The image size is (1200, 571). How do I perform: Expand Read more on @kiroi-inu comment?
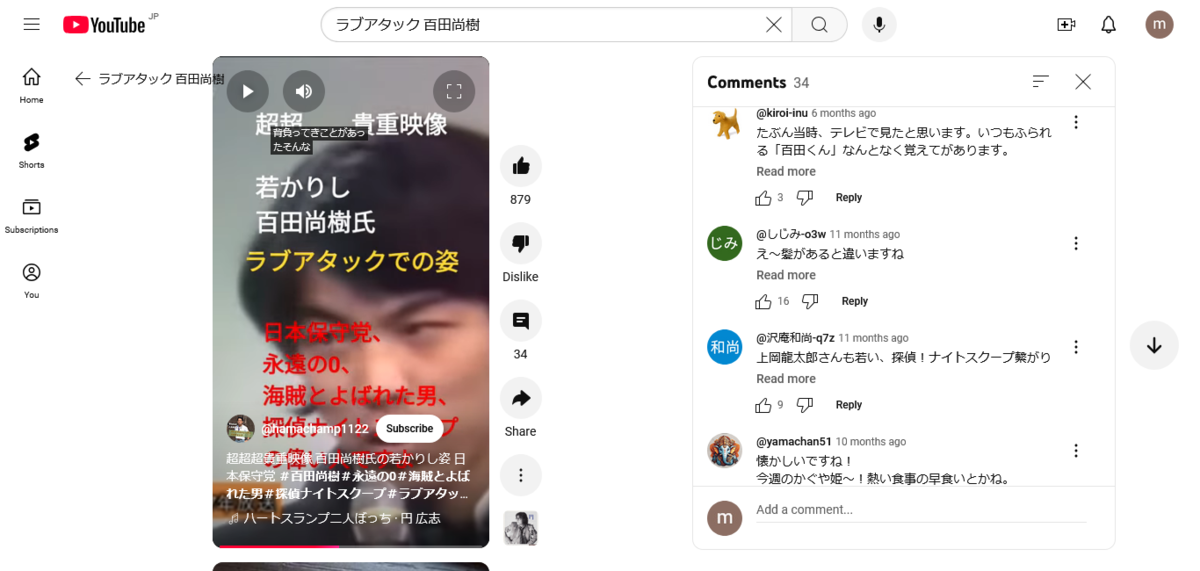pos(786,172)
